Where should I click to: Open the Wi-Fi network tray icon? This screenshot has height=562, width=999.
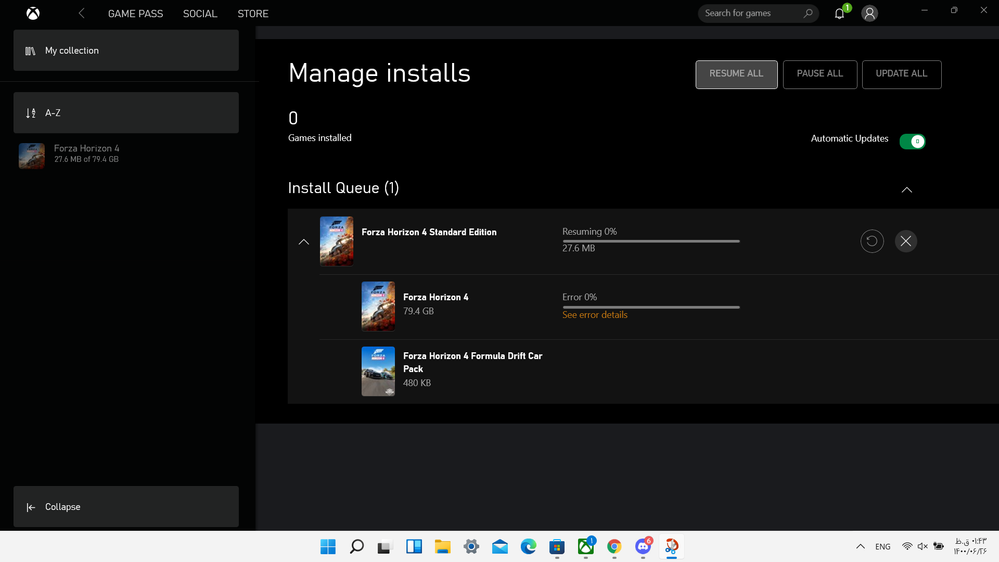point(907,546)
